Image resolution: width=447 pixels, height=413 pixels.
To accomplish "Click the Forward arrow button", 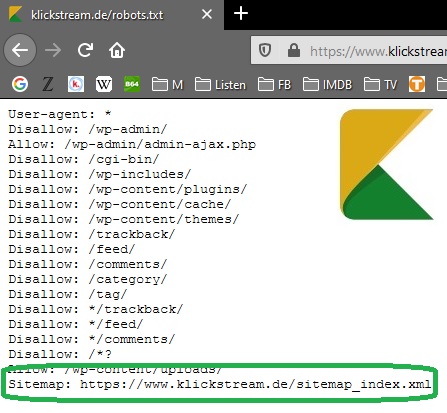I will tap(53, 50).
